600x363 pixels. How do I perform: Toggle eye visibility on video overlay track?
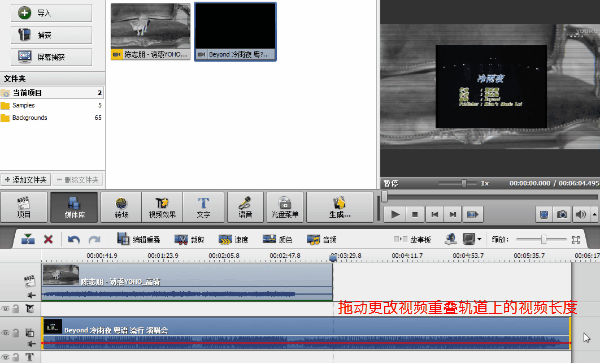[x=5, y=333]
